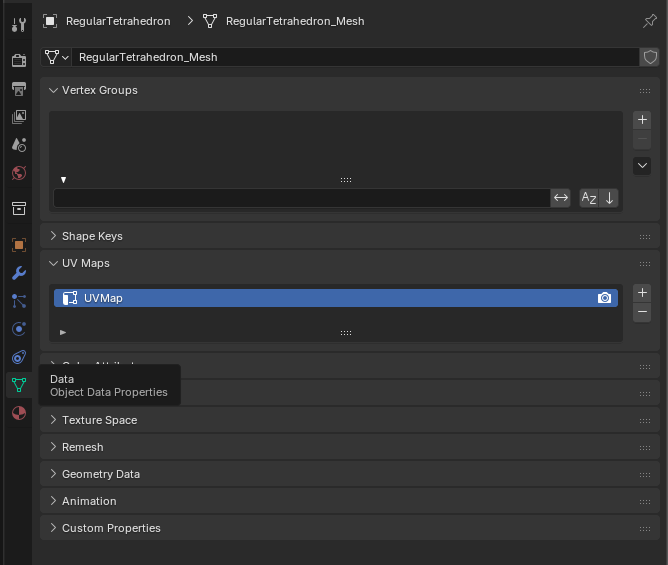Viewport: 668px width, 565px height.
Task: Toggle the pin icon for properties context
Action: pyautogui.click(x=649, y=21)
